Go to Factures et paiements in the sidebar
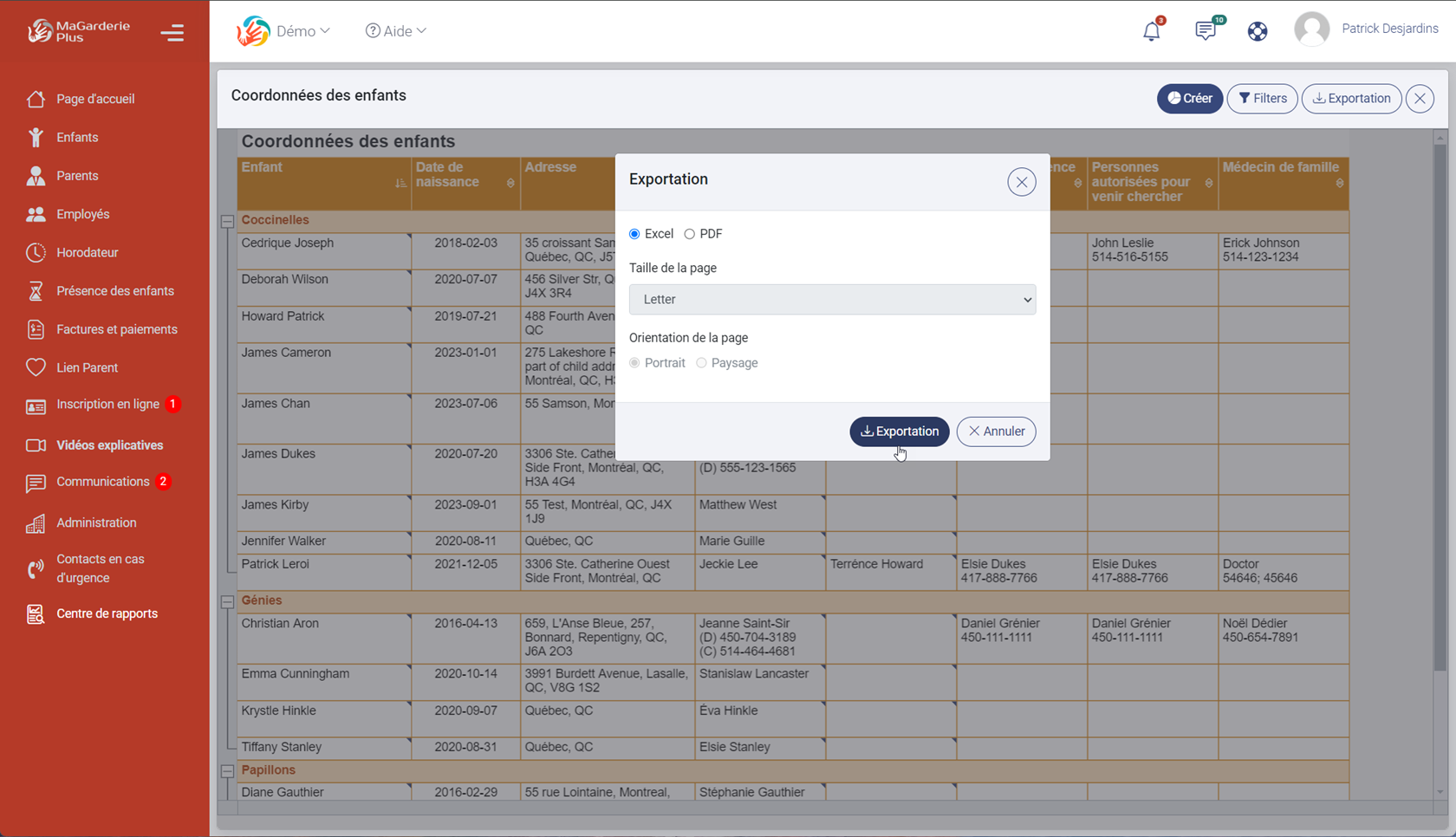The height and width of the screenshot is (837, 1456). (36, 328)
